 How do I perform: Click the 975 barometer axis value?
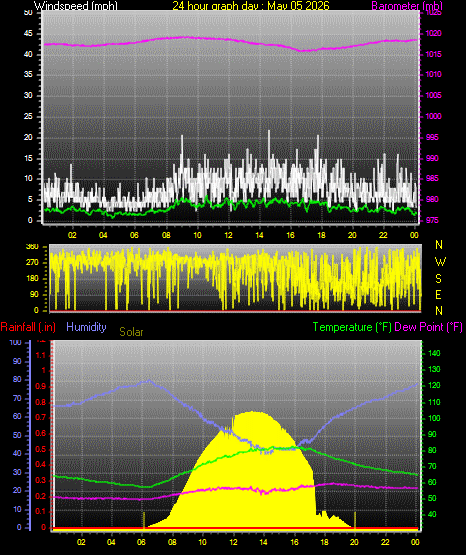click(x=432, y=221)
